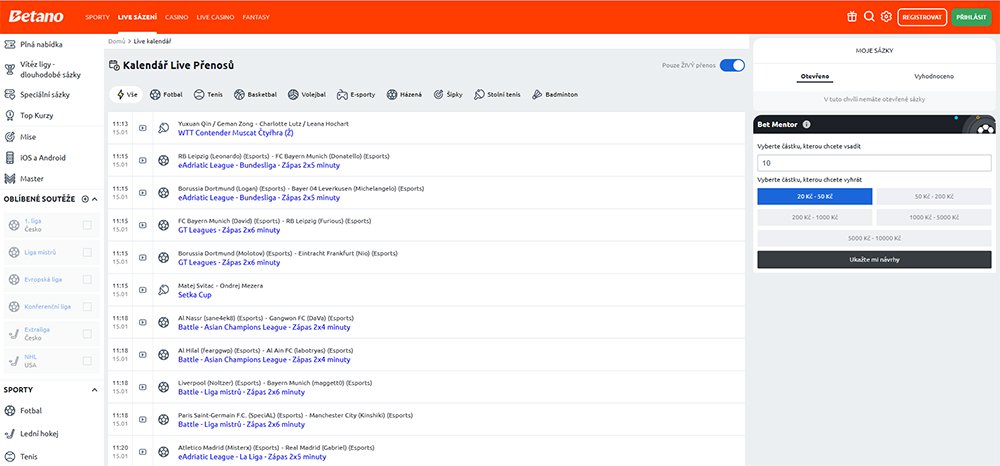This screenshot has height=466, width=1000.
Task: Check the Extraliga Česko checkbox
Action: [x=87, y=333]
